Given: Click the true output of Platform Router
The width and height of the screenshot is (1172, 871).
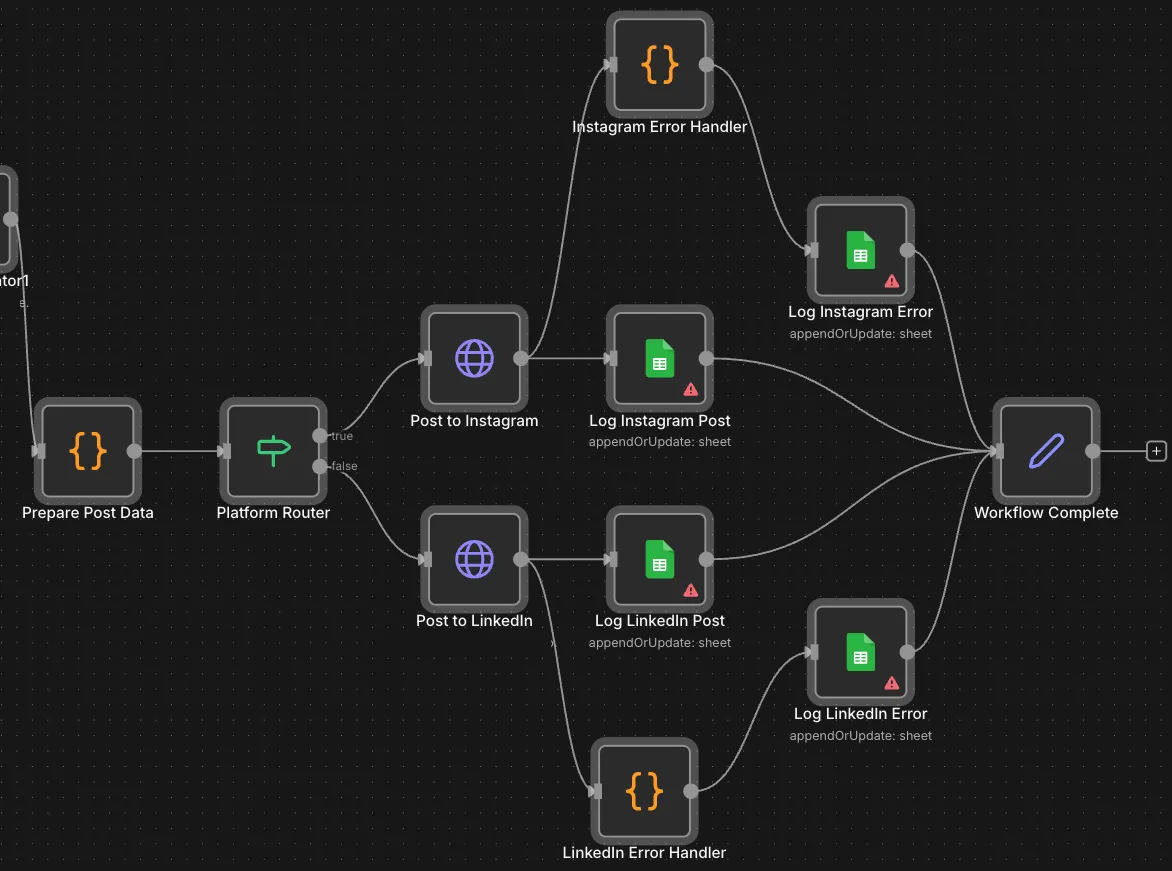Looking at the screenshot, I should click(x=320, y=435).
